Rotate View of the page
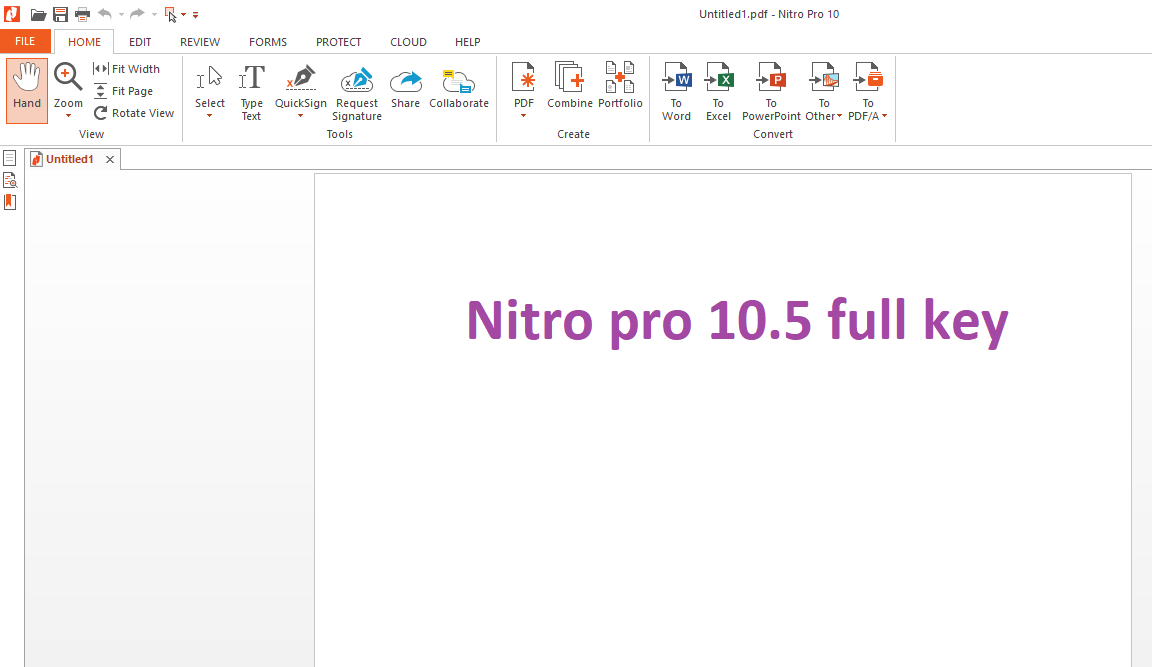Image resolution: width=1152 pixels, height=667 pixels. pyautogui.click(x=133, y=112)
